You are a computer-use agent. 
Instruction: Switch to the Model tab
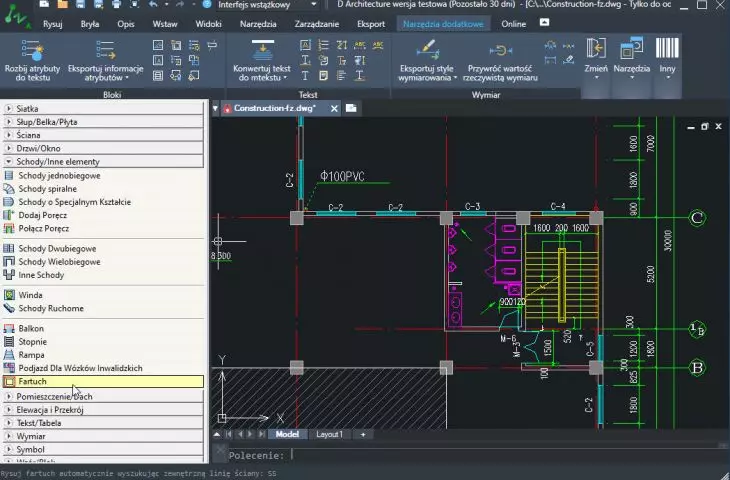click(x=287, y=434)
